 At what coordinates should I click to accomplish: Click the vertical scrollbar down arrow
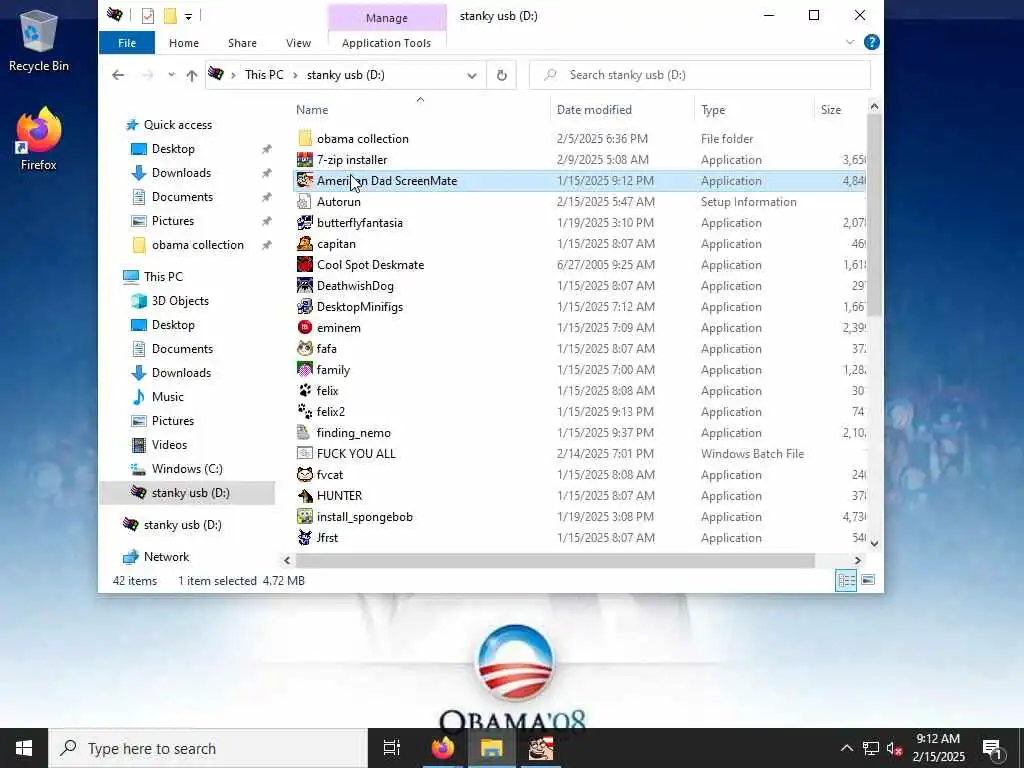tap(874, 543)
